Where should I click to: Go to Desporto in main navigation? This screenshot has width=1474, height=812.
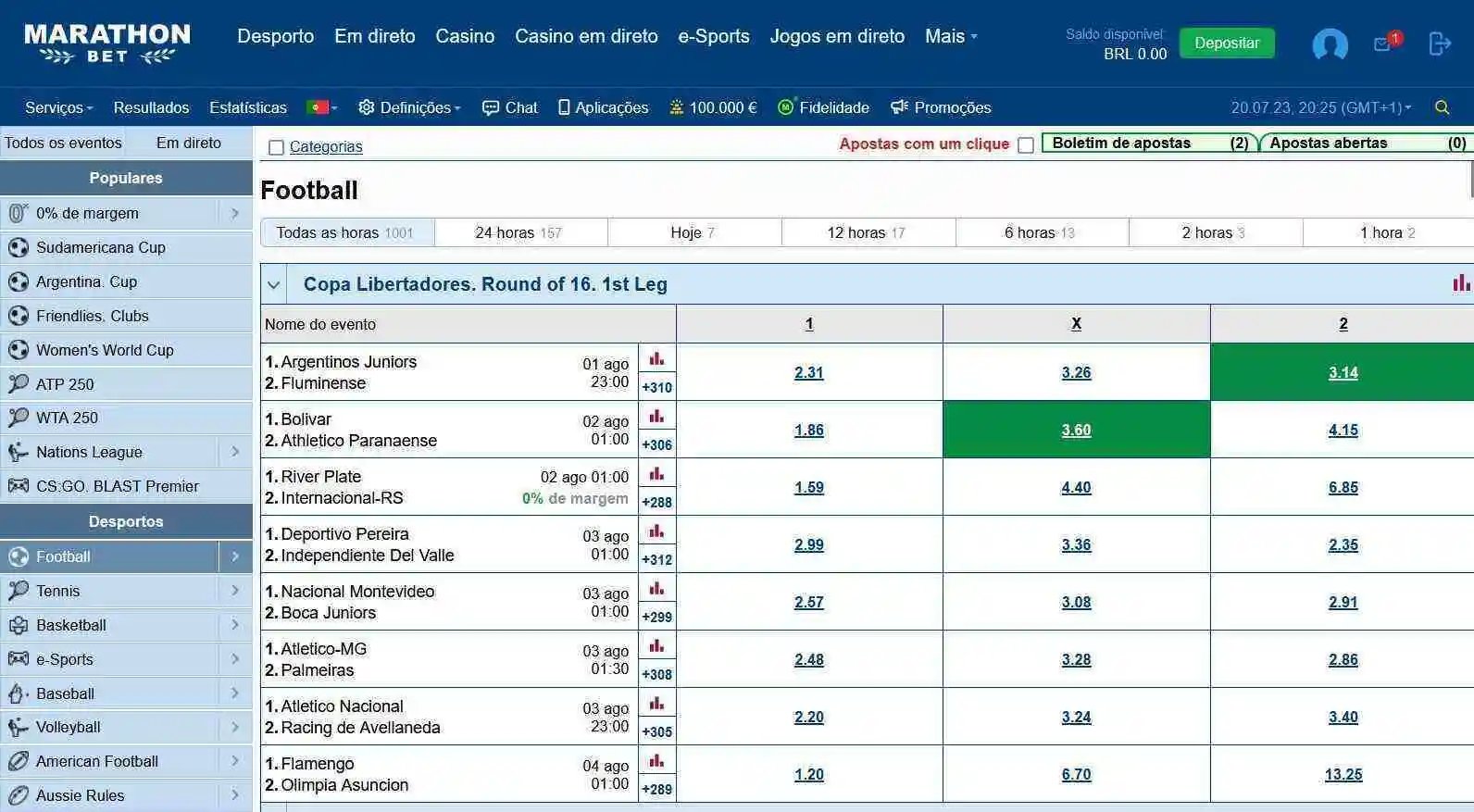[x=275, y=36]
